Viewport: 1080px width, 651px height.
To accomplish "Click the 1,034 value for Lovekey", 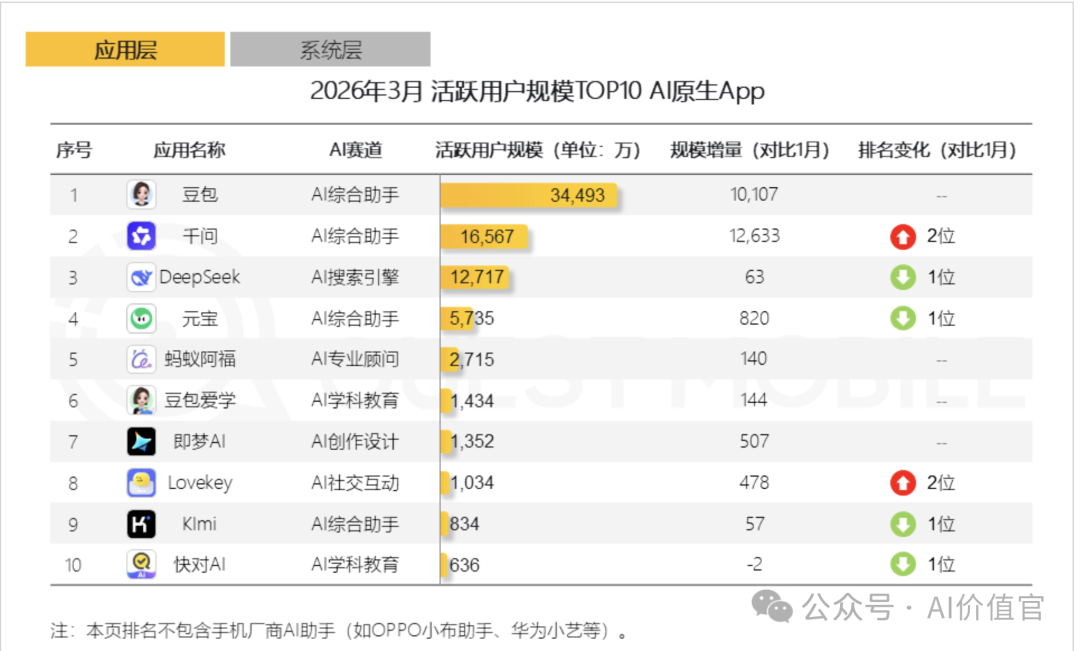I will pos(472,483).
